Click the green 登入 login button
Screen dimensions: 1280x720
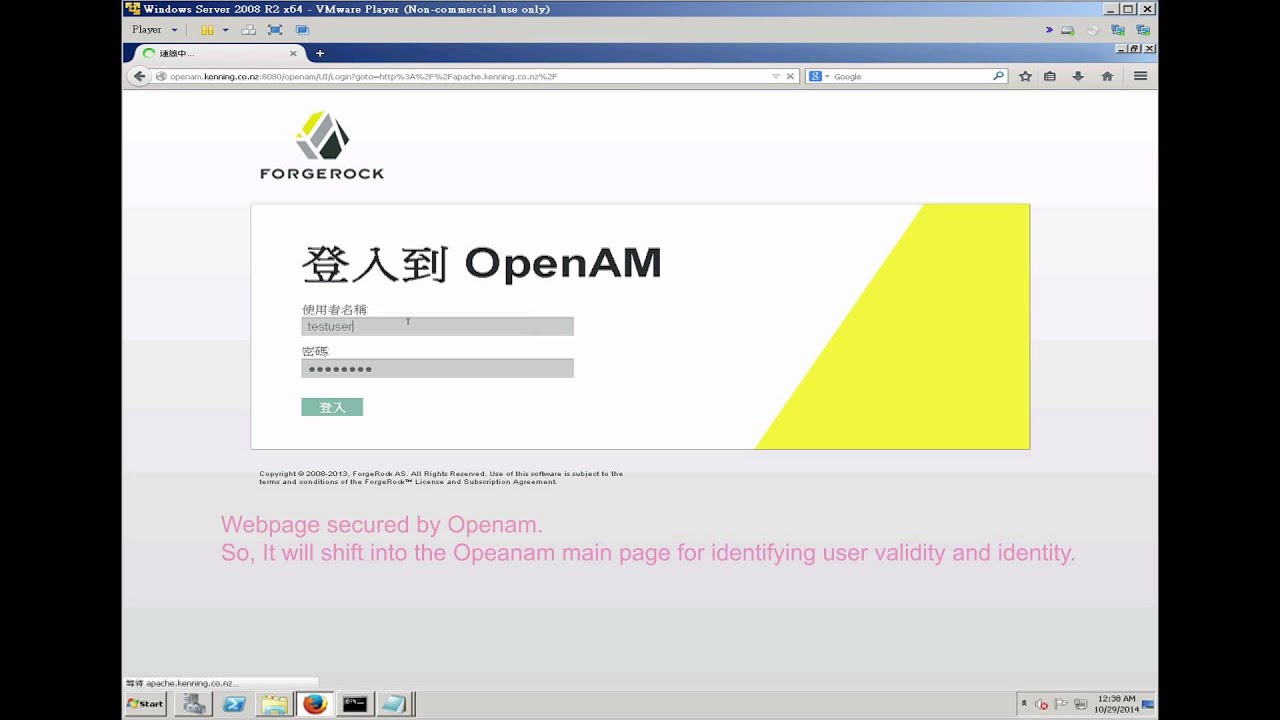coord(332,407)
